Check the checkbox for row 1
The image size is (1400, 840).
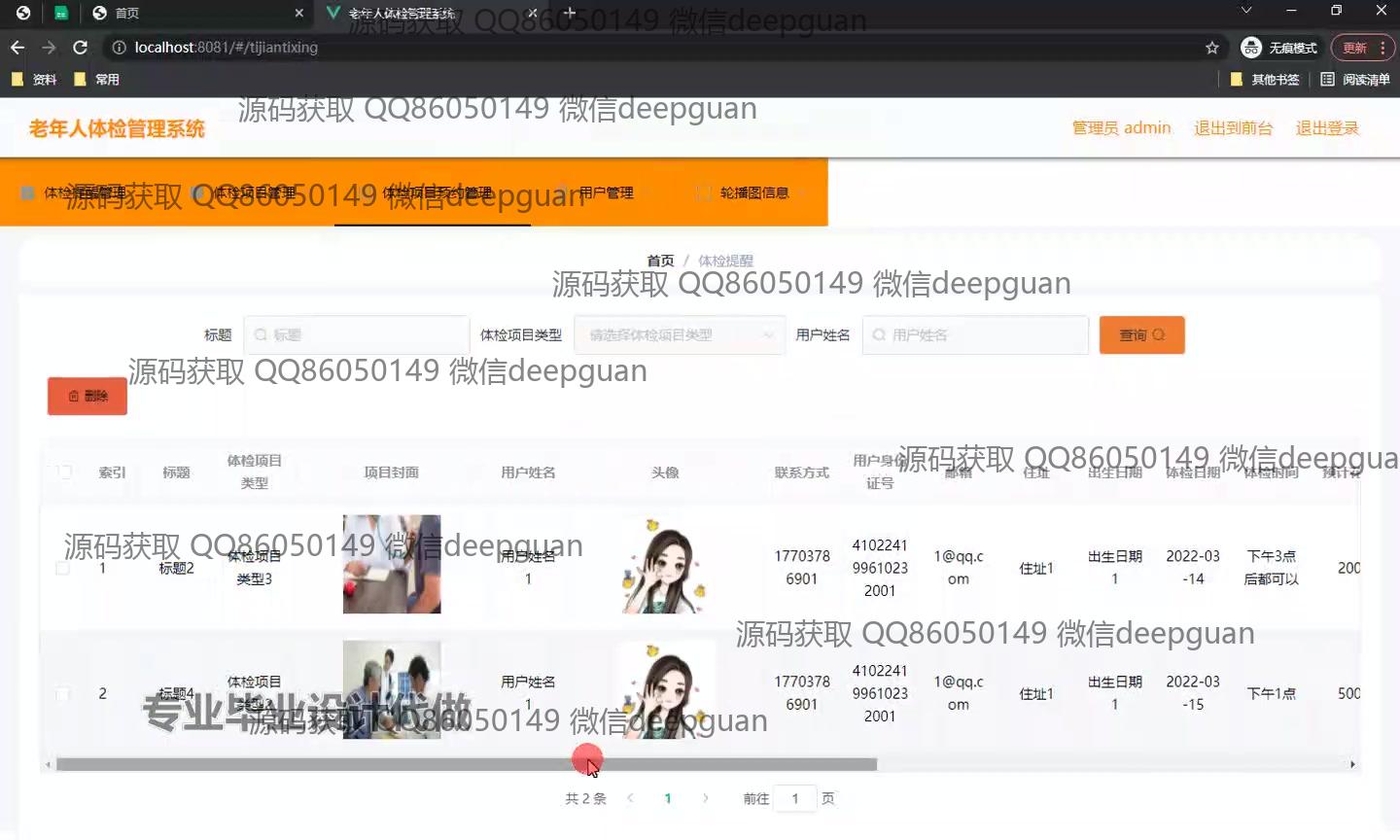pos(63,568)
